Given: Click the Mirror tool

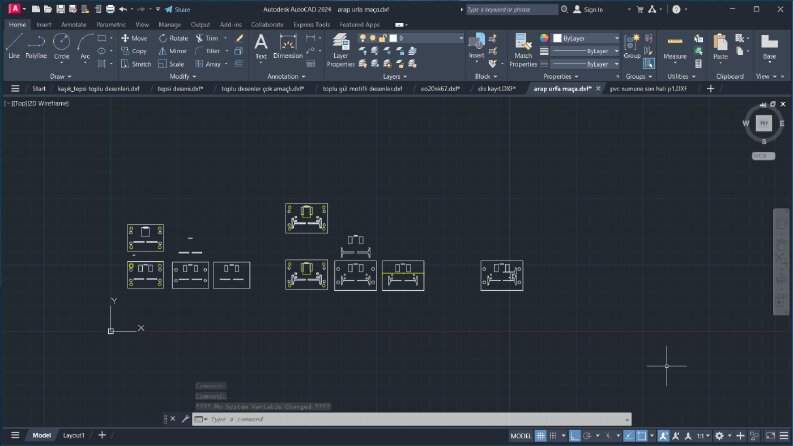Looking at the screenshot, I should pos(172,51).
